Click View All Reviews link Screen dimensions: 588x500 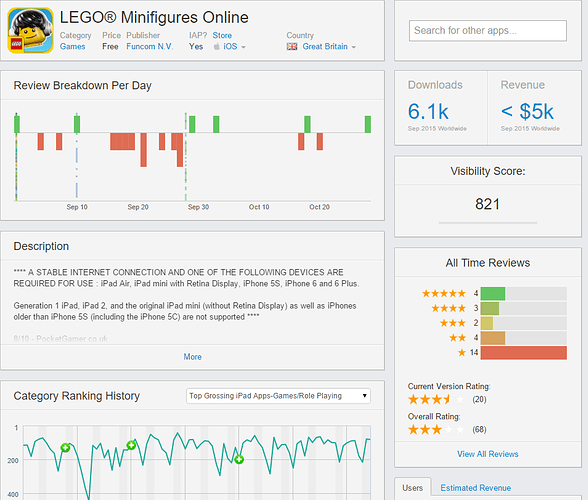point(488,454)
